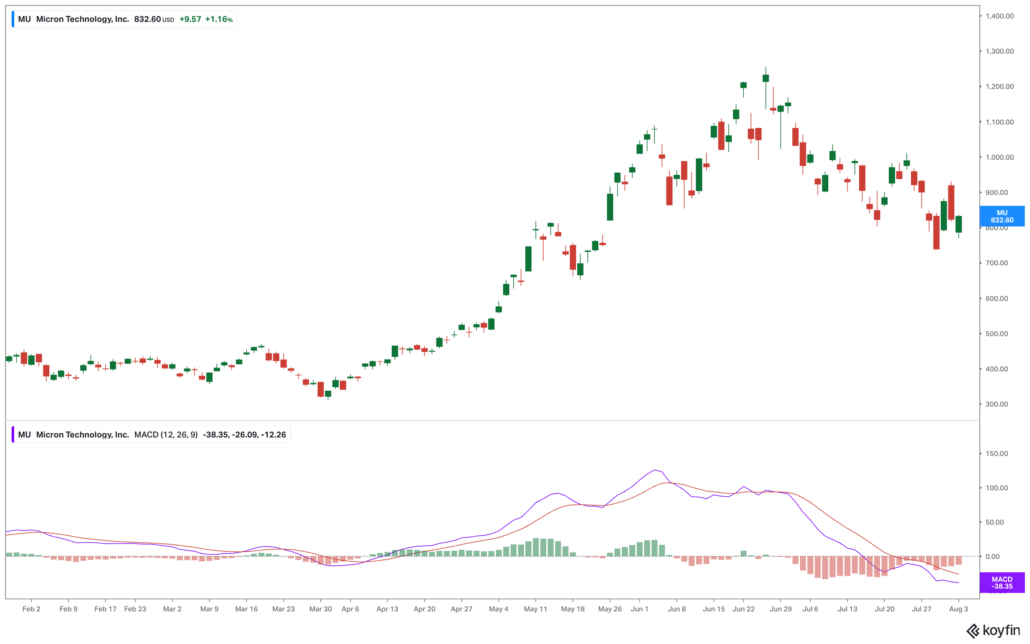This screenshot has width=1030, height=644.
Task: Click the MU Micron Technology price legend
Action: click(125, 19)
